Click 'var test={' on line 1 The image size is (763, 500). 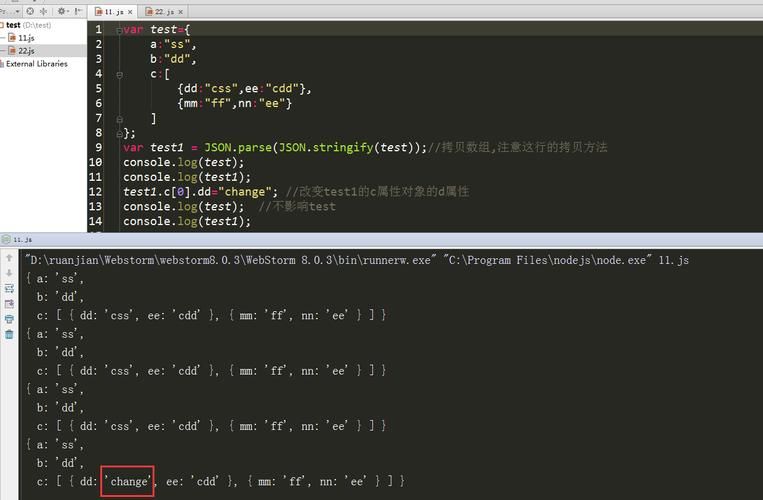[157, 30]
